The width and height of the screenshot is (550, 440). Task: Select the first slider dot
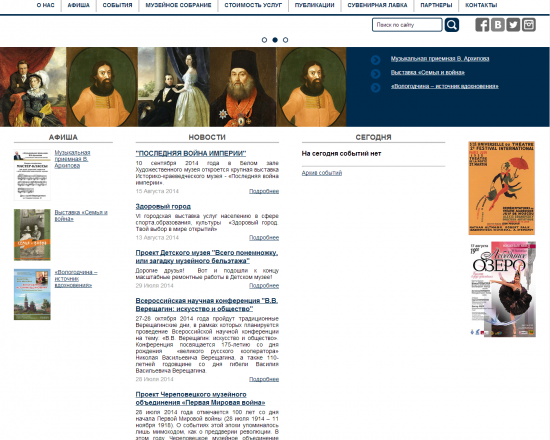[264, 40]
